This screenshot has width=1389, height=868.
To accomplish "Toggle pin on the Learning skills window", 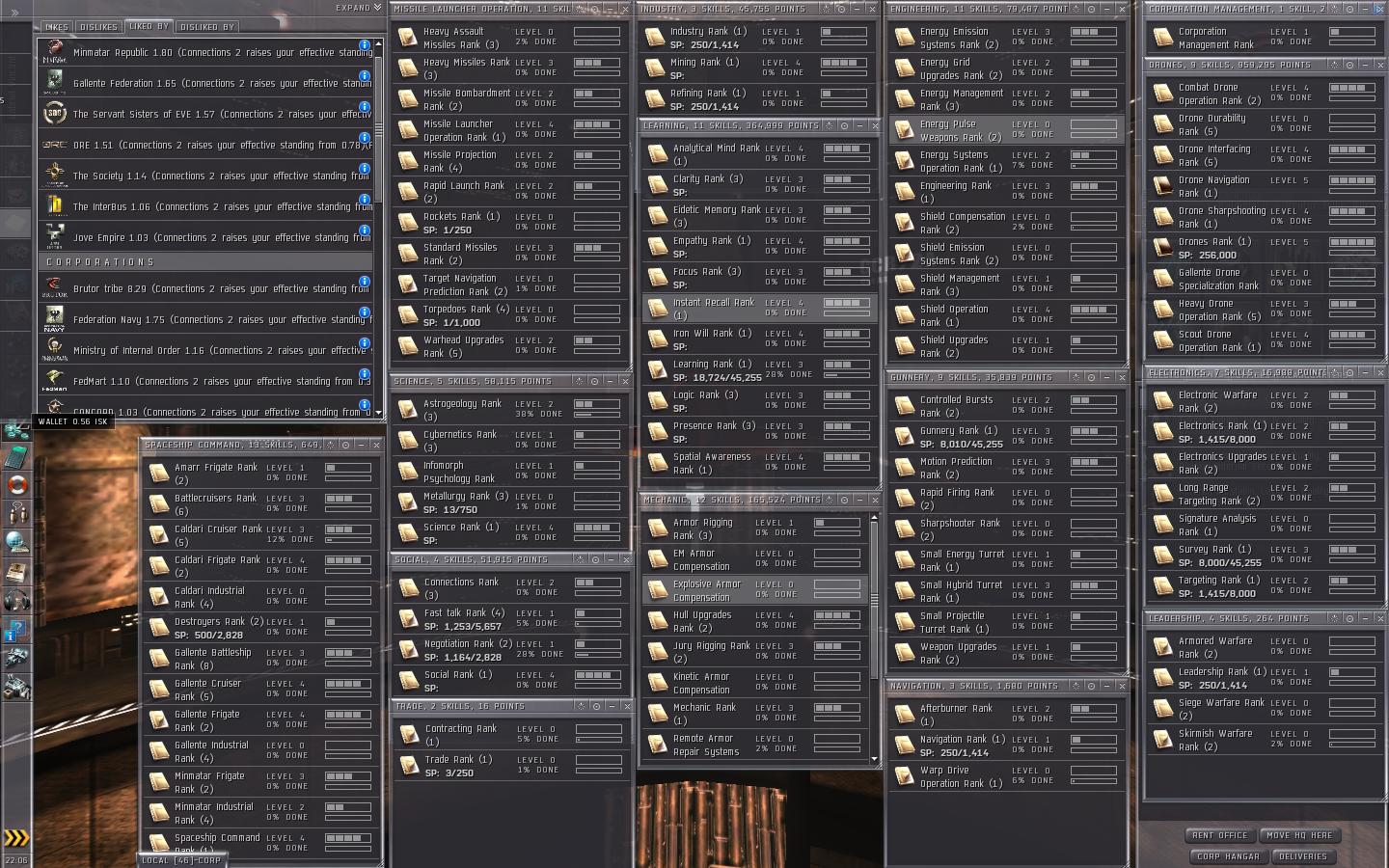I will coord(844,125).
